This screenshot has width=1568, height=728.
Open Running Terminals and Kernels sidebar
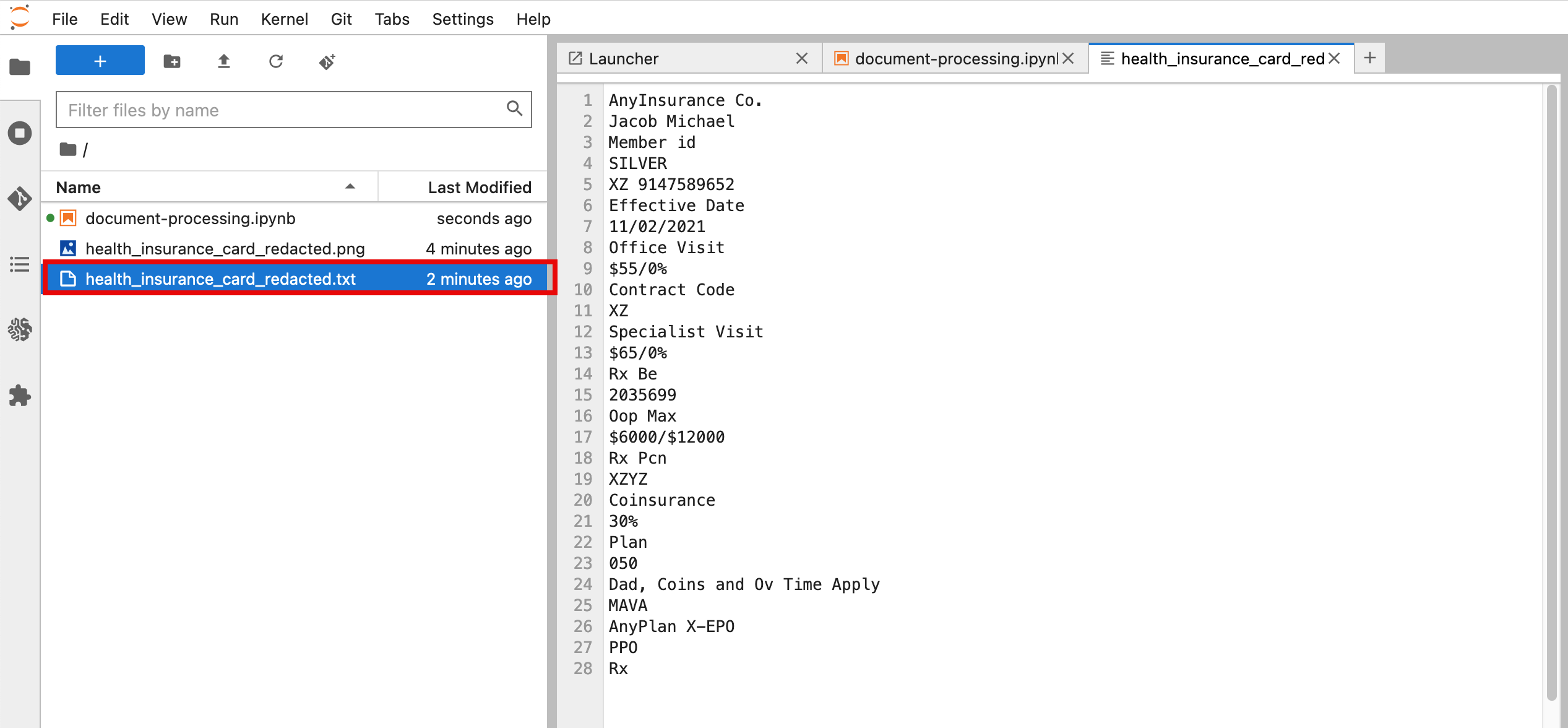[20, 132]
